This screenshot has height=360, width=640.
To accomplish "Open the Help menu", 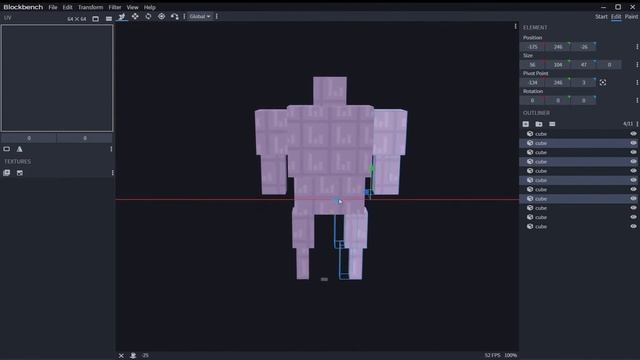I will pyautogui.click(x=149, y=7).
